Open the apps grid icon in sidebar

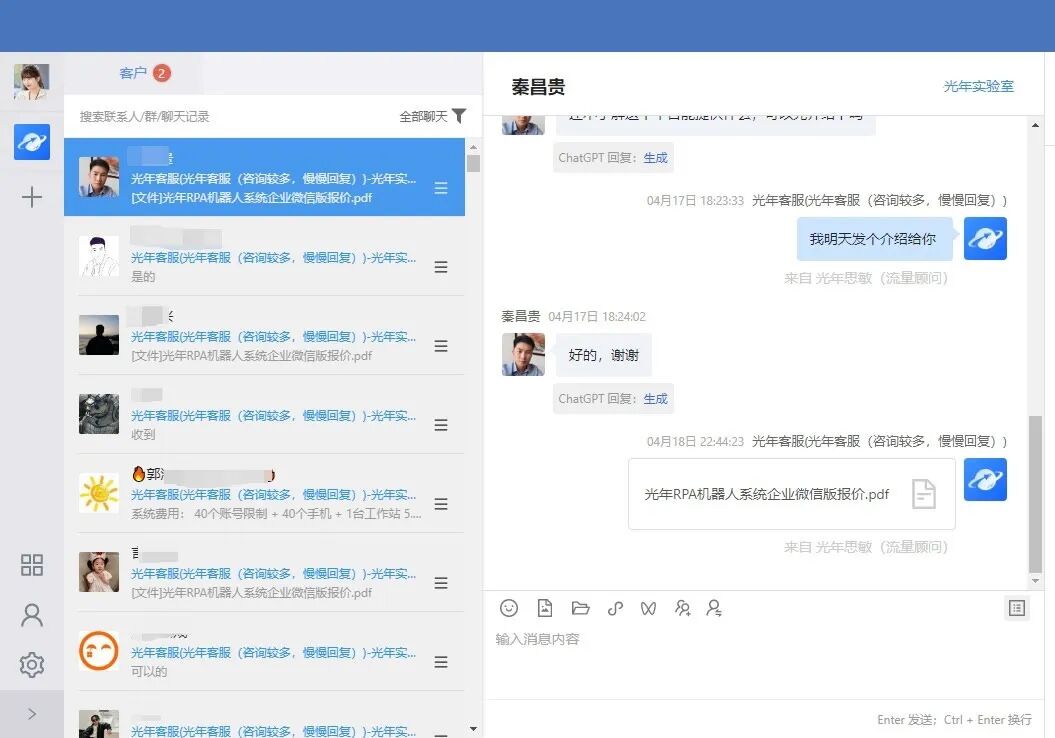(x=32, y=565)
